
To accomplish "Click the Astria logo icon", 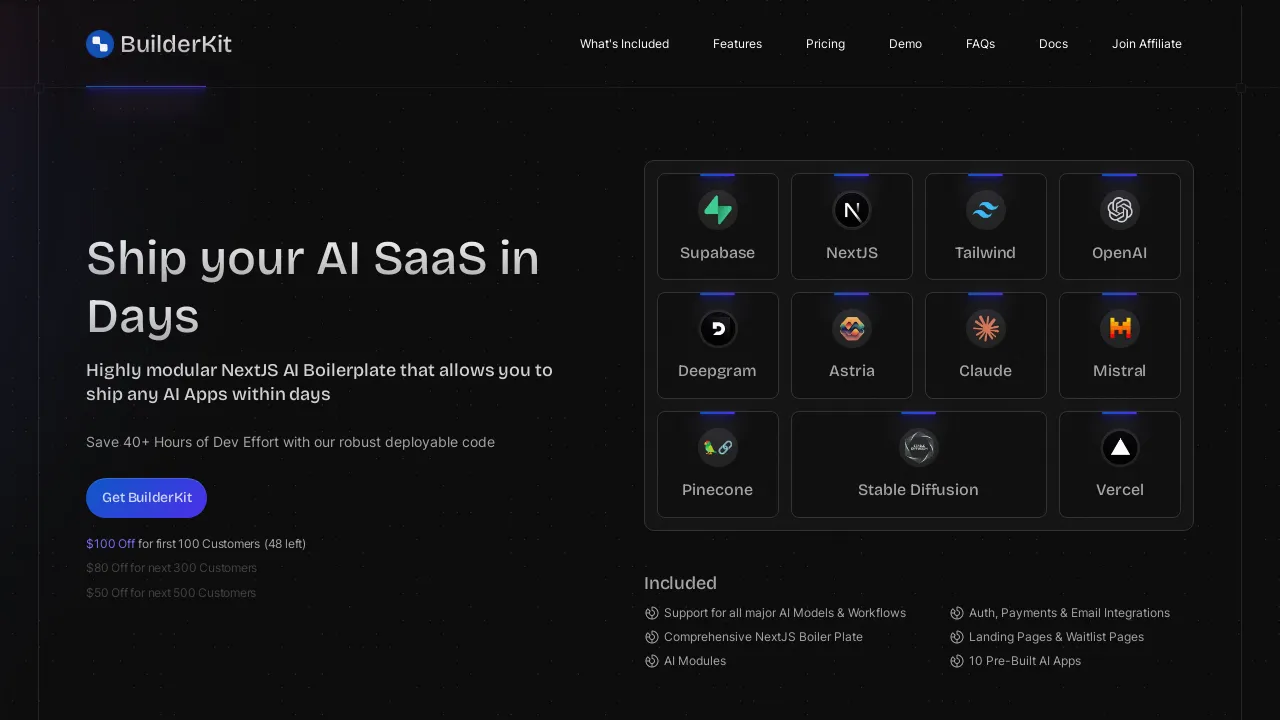I will coord(852,328).
